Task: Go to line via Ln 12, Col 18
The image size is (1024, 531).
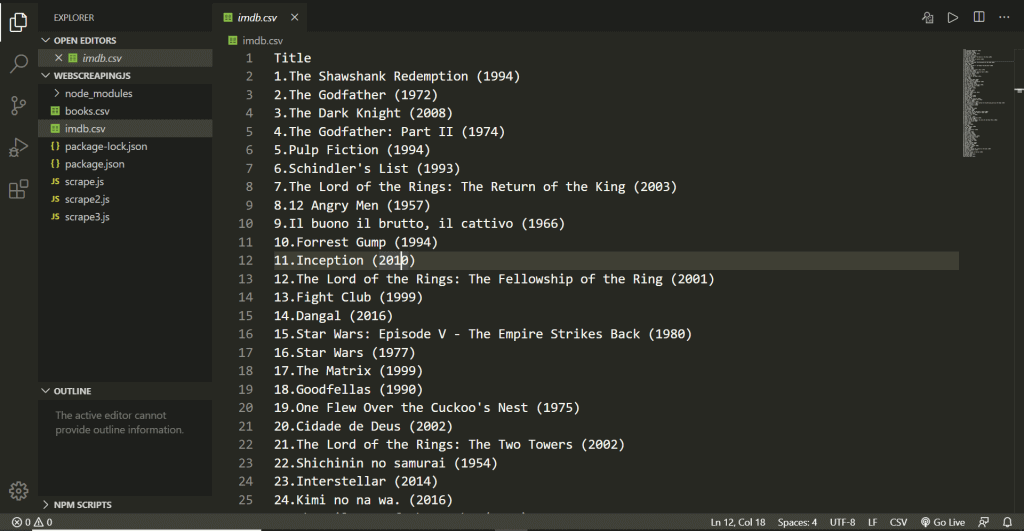Action: click(738, 522)
